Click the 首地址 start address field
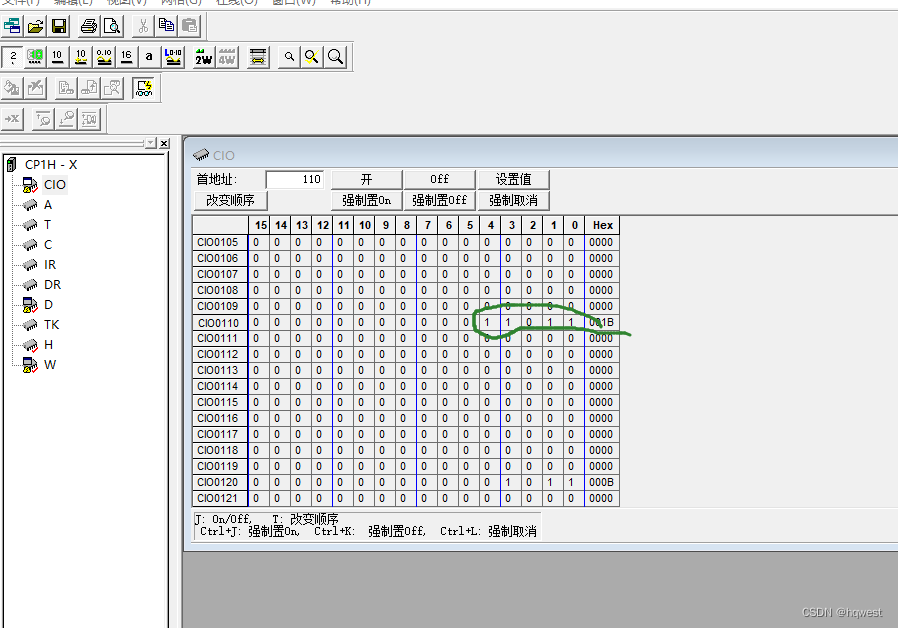Image resolution: width=898 pixels, height=628 pixels. point(295,180)
